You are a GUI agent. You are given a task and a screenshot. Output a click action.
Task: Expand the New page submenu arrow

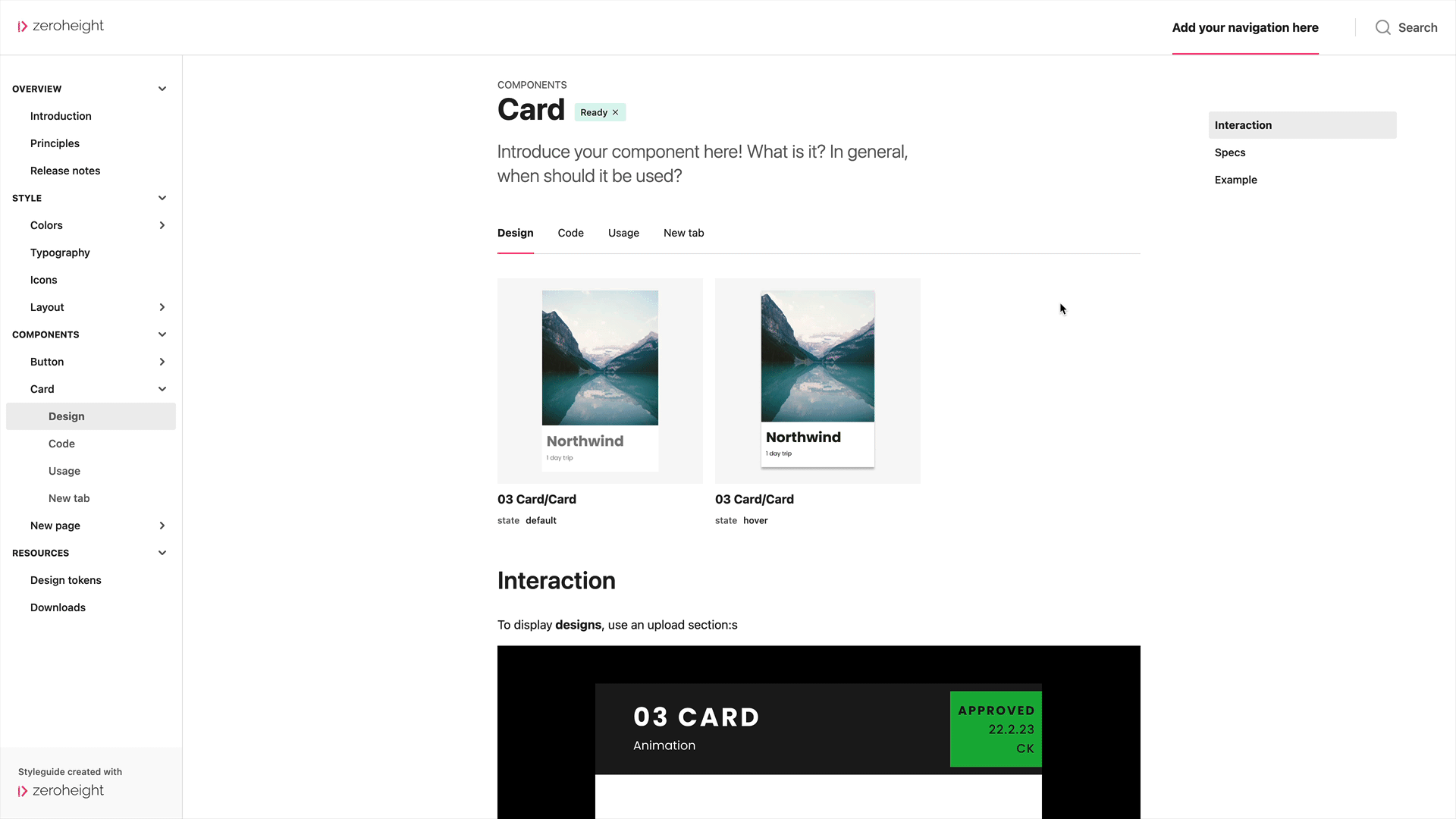pos(162,526)
